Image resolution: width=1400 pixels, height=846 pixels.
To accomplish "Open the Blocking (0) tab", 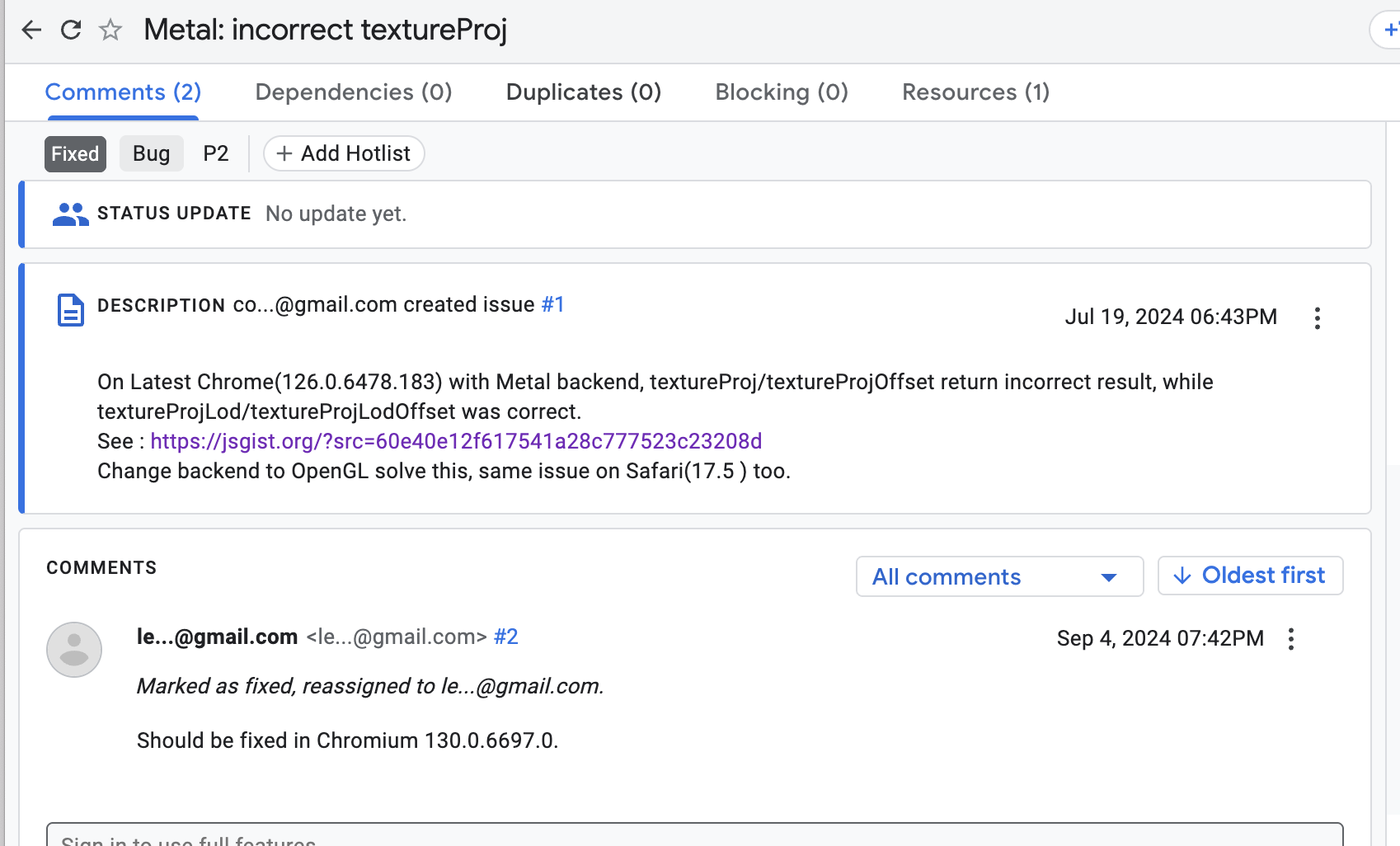I will (781, 92).
